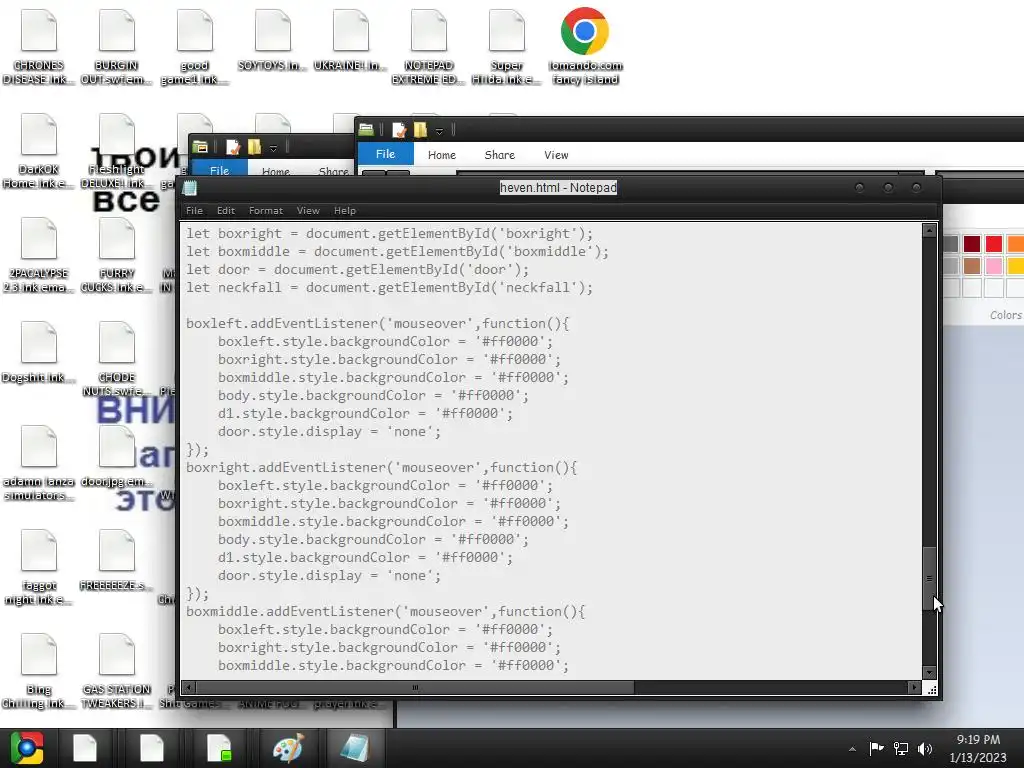Click New folder icon in front Explorer toolbar
Viewport: 1024px width, 768px height.
tap(420, 130)
